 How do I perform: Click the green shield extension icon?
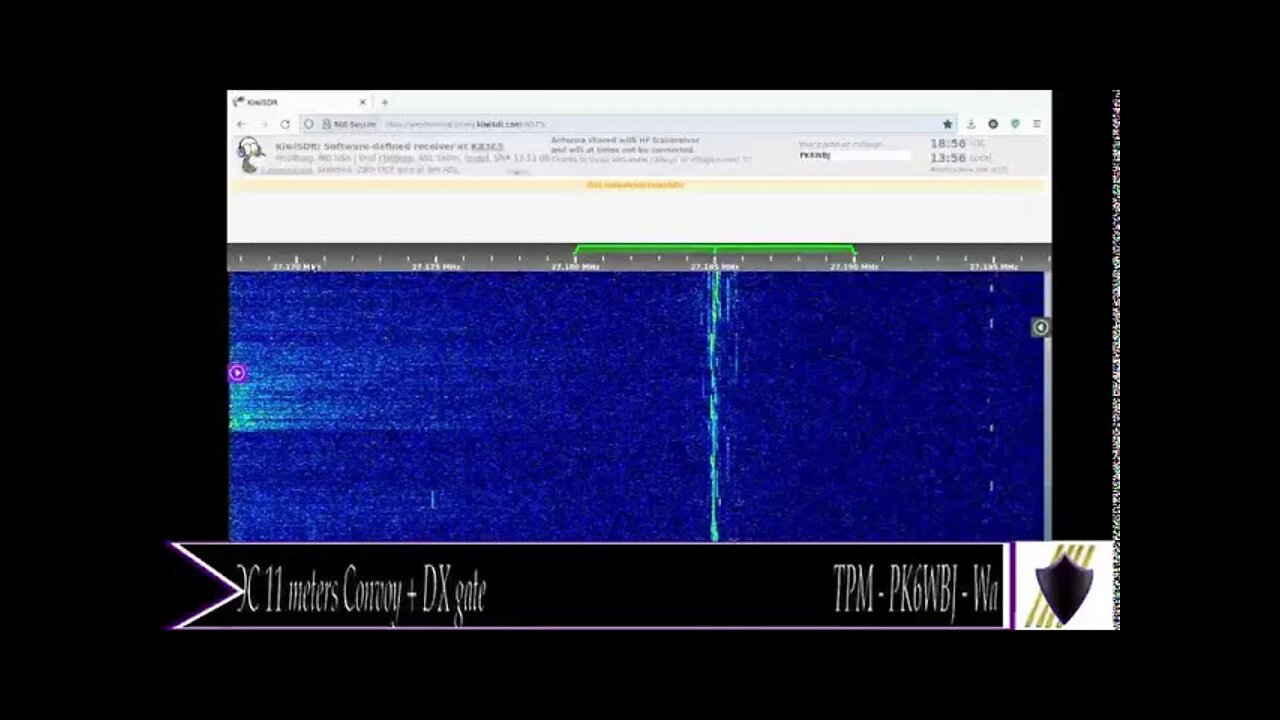(x=1015, y=124)
